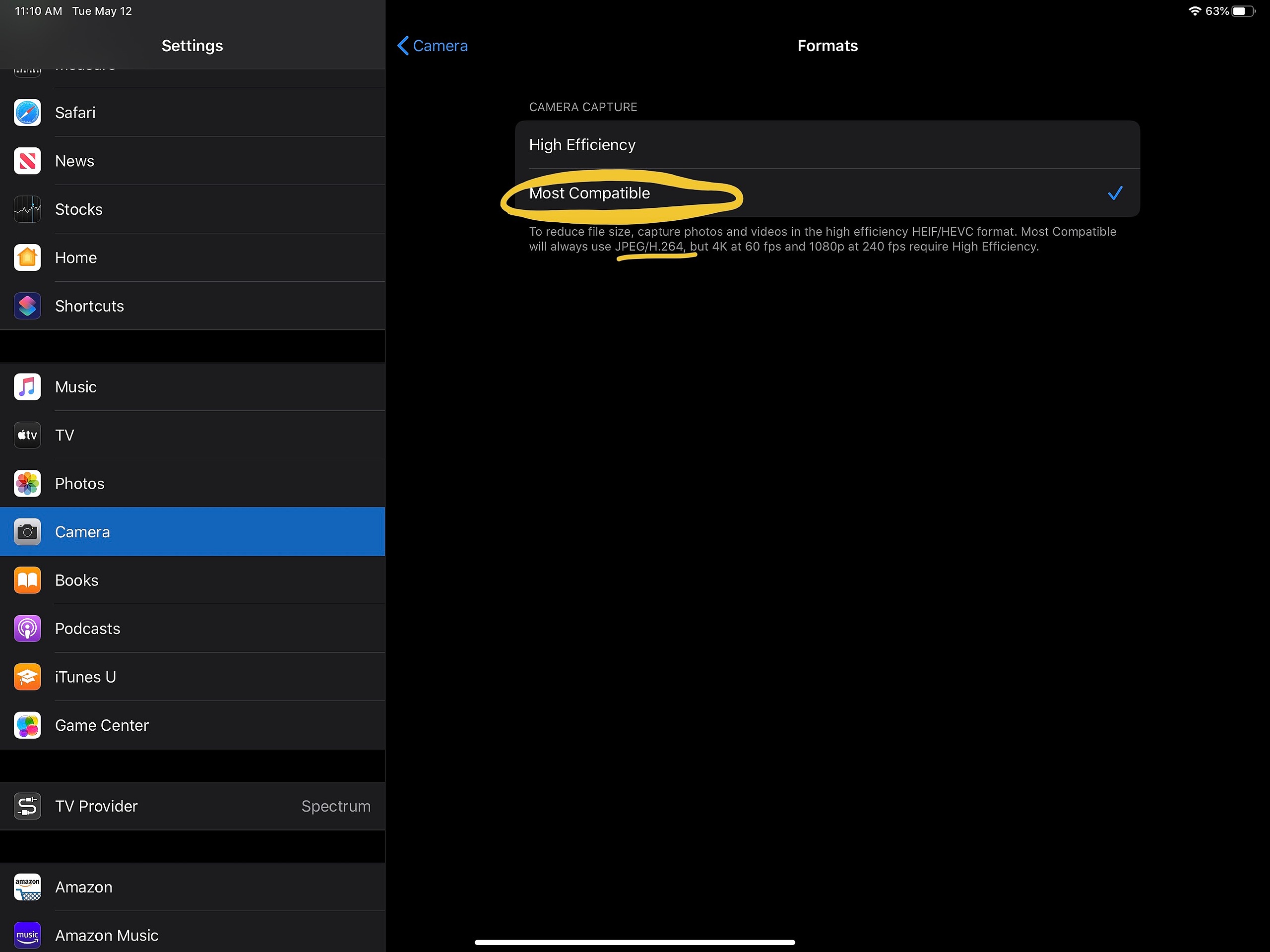This screenshot has width=1270, height=952.
Task: Tap the back chevron arrow
Action: click(x=403, y=46)
